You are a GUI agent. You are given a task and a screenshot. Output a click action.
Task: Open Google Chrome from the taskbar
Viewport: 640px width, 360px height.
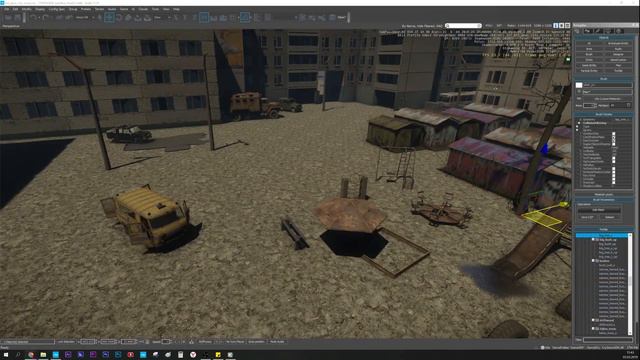click(x=31, y=355)
